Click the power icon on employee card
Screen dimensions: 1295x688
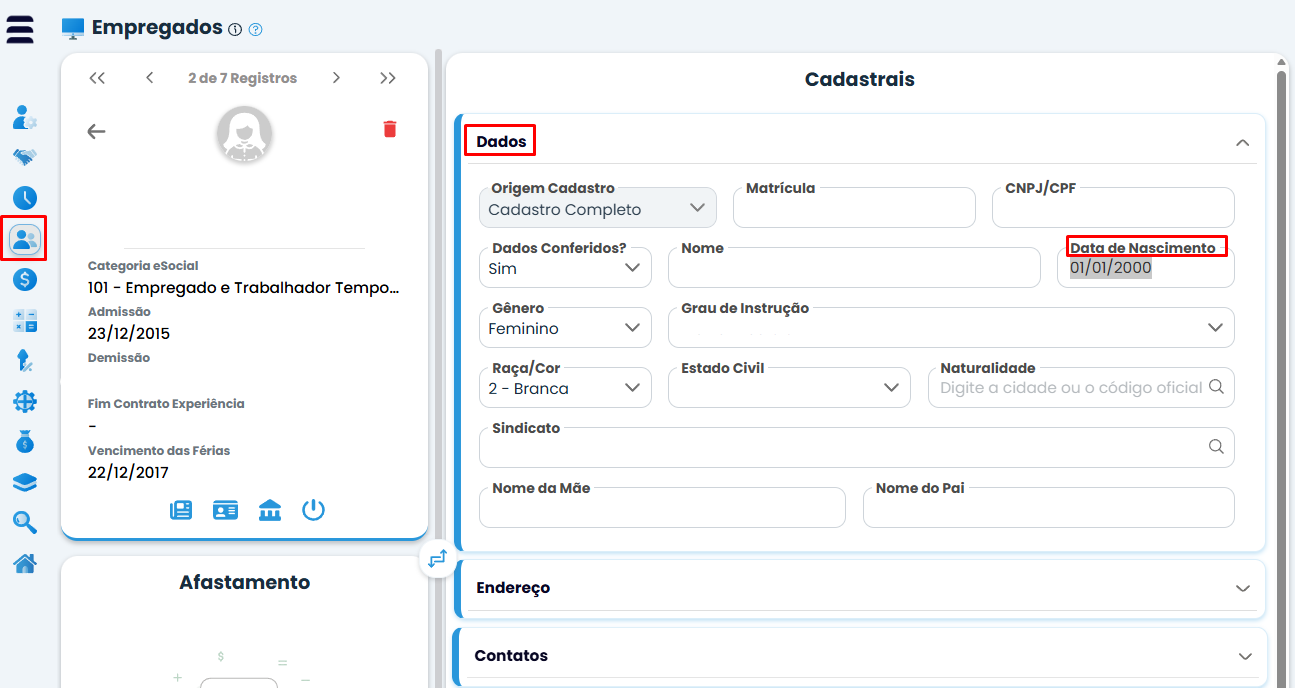[314, 510]
